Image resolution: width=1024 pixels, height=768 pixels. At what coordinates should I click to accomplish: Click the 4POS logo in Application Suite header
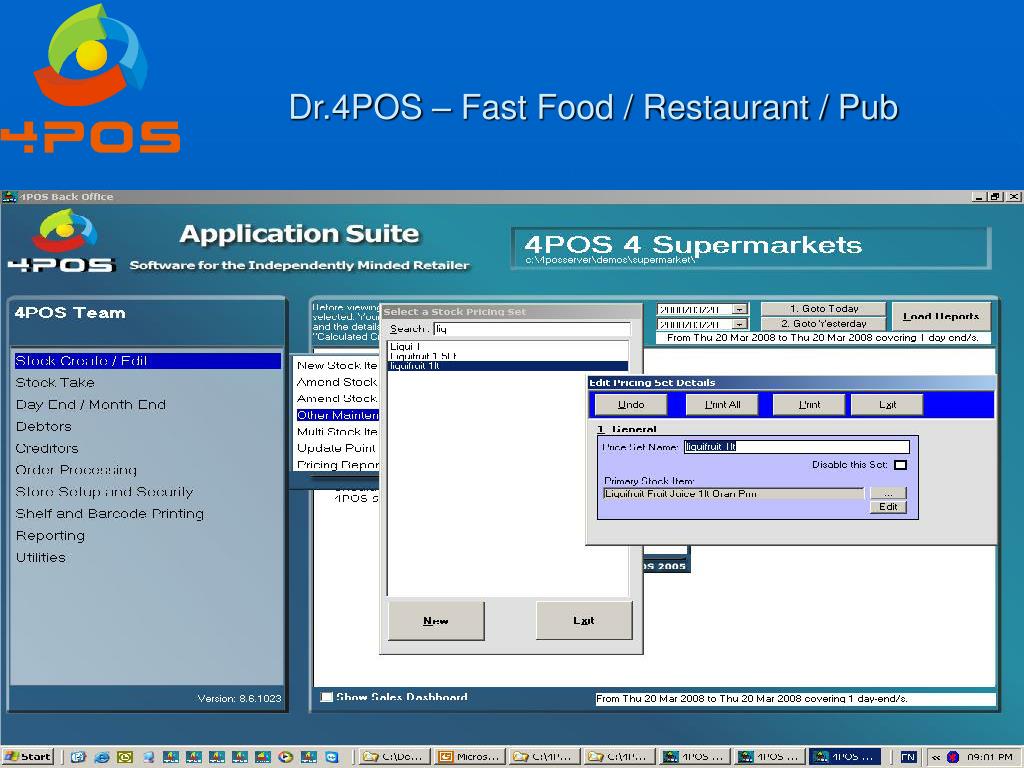point(63,240)
